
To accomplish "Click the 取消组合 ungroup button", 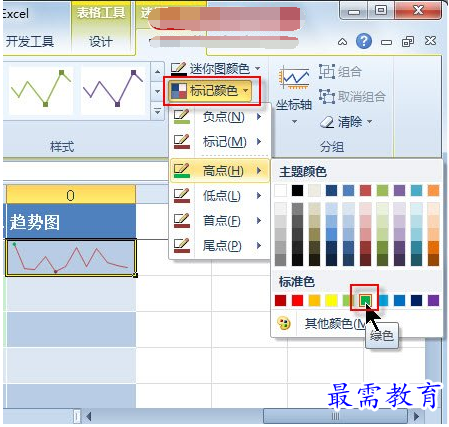I will 352,97.
